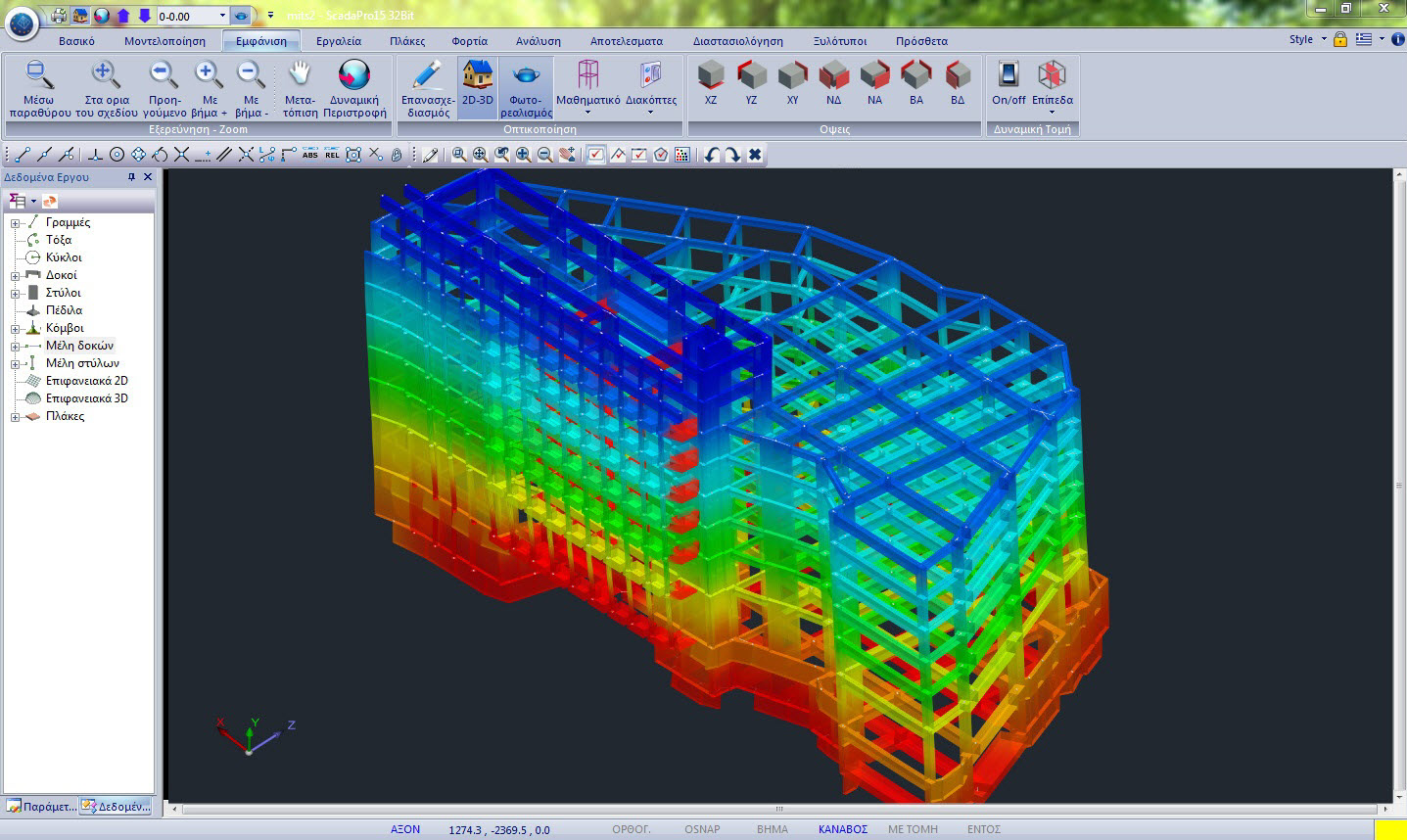
Task: Click the ABS coordinates toolbar icon
Action: 310,155
